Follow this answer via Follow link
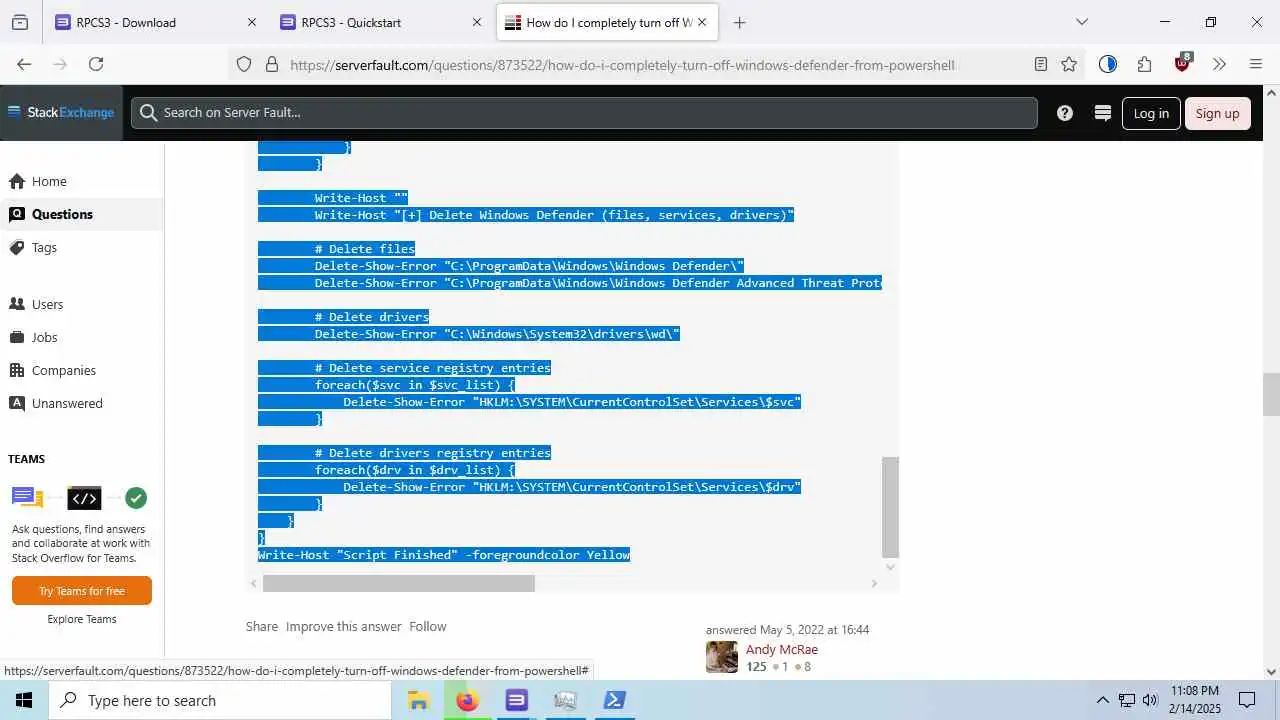The image size is (1280, 720). coord(428,626)
